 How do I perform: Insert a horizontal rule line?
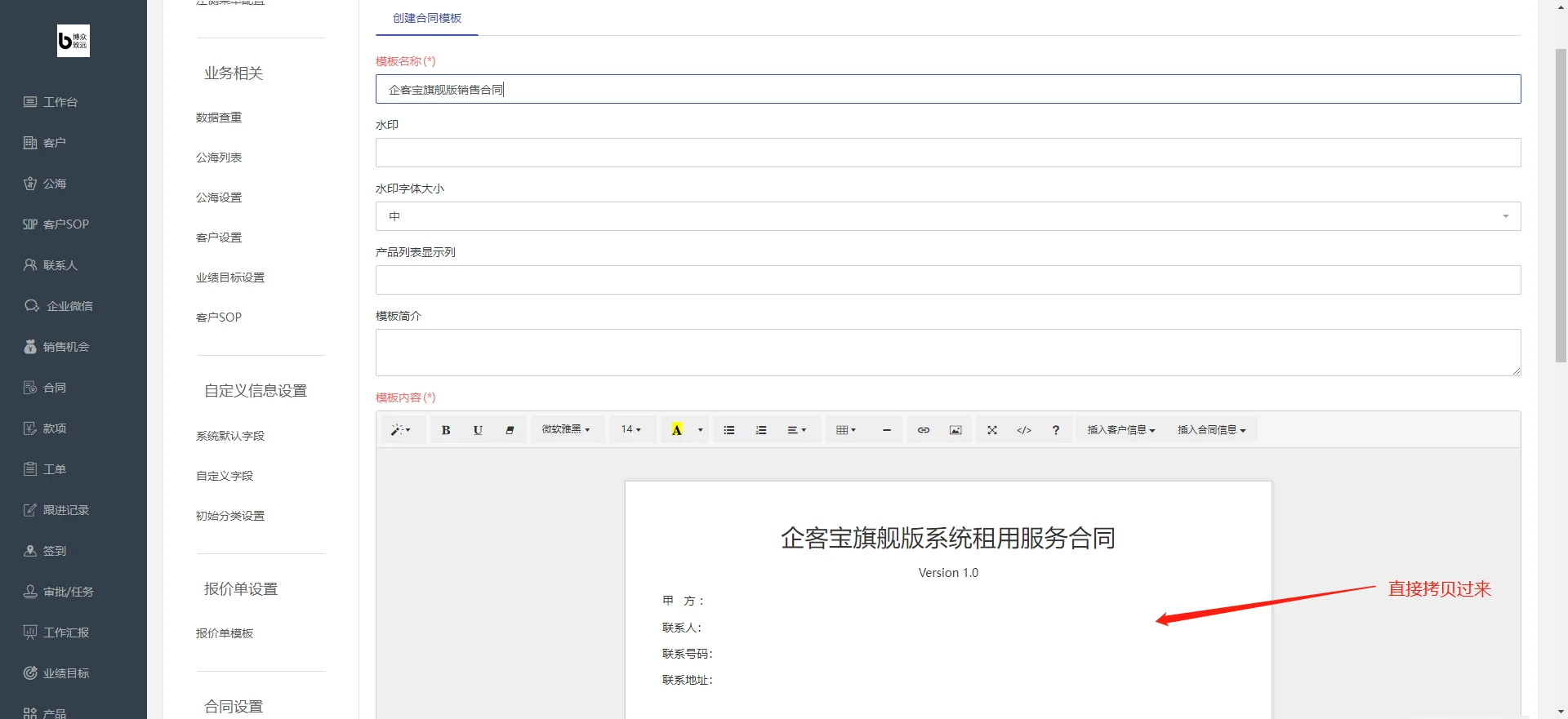(x=887, y=430)
